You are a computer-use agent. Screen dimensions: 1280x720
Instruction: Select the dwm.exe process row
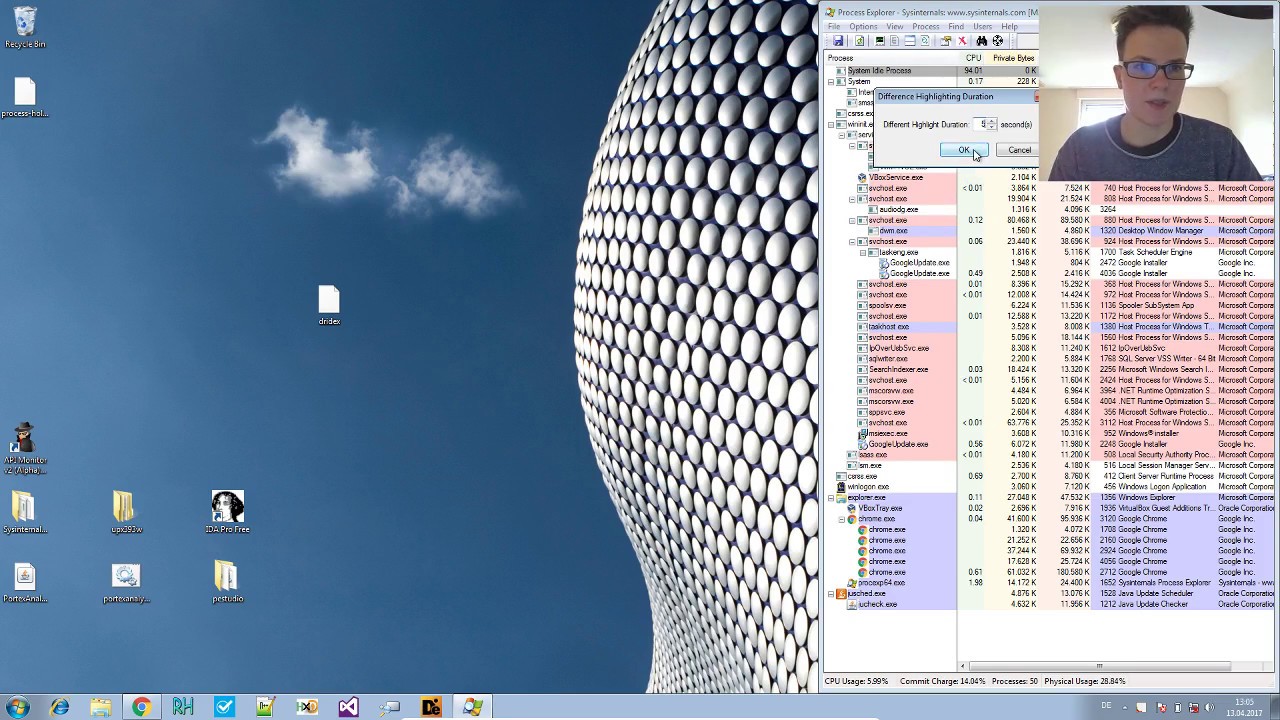click(x=1050, y=231)
